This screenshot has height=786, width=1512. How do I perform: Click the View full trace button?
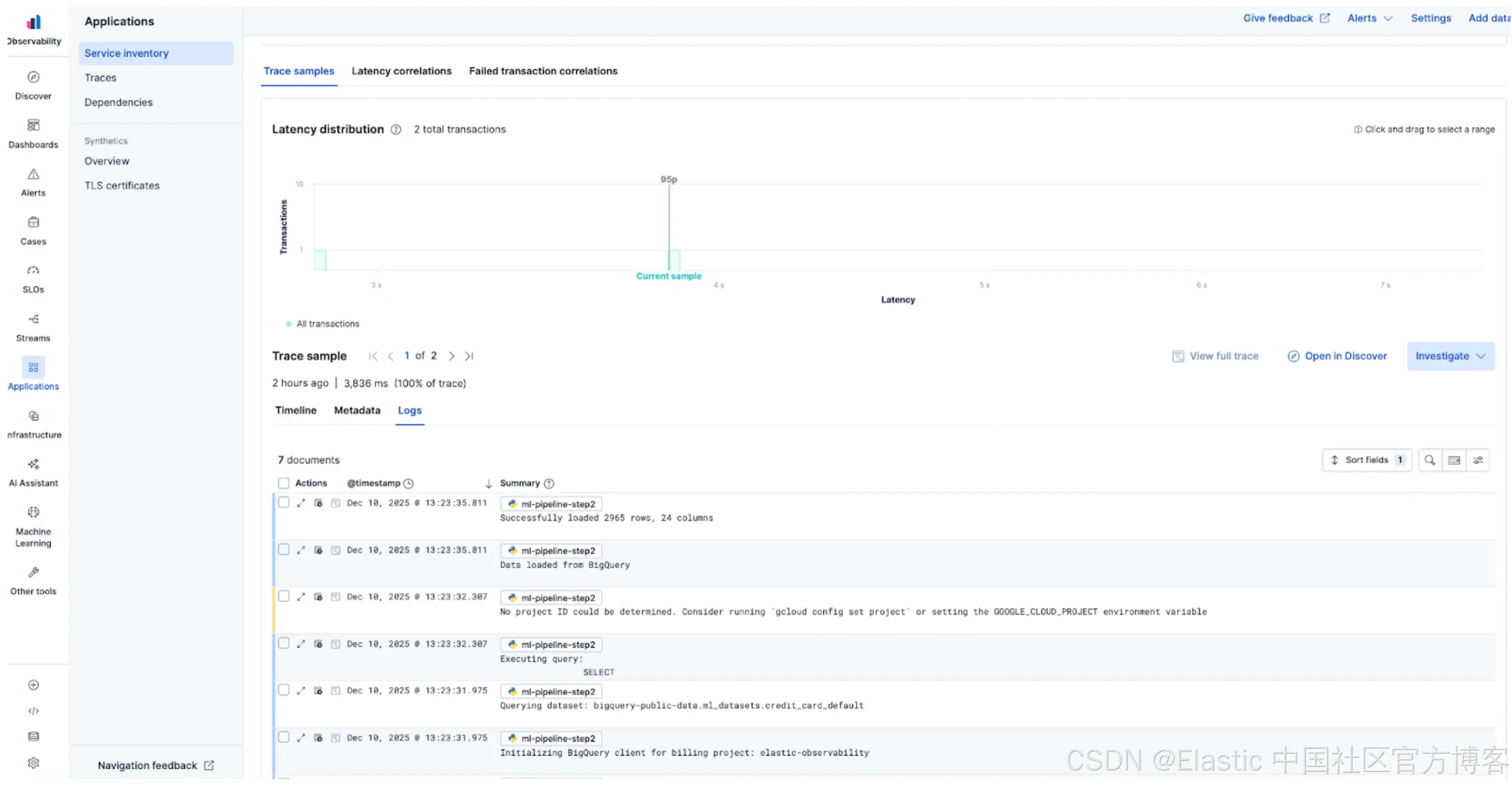[1216, 357]
